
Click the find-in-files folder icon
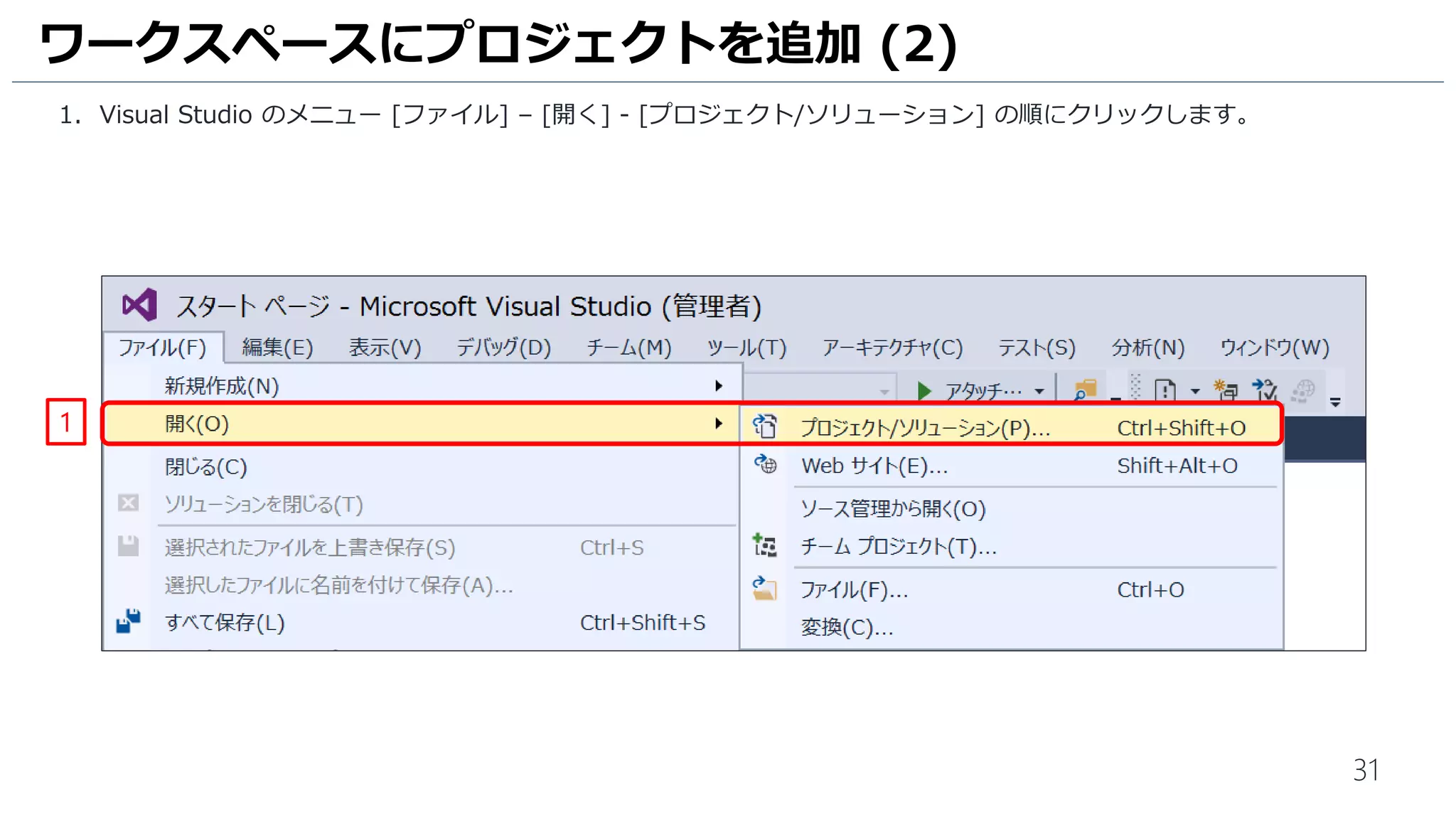point(1086,390)
